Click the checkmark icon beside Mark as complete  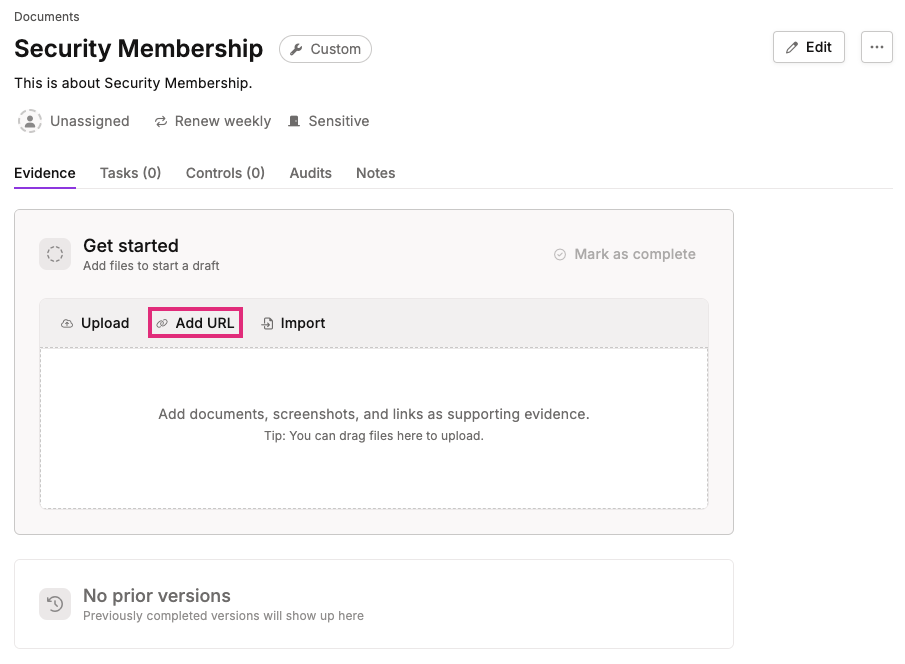pyautogui.click(x=560, y=255)
